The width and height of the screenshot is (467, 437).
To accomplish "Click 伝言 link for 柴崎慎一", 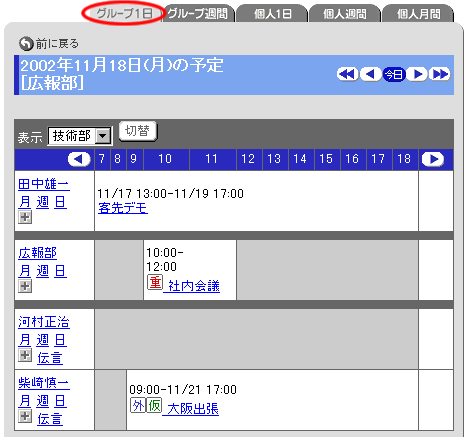I will point(50,419).
